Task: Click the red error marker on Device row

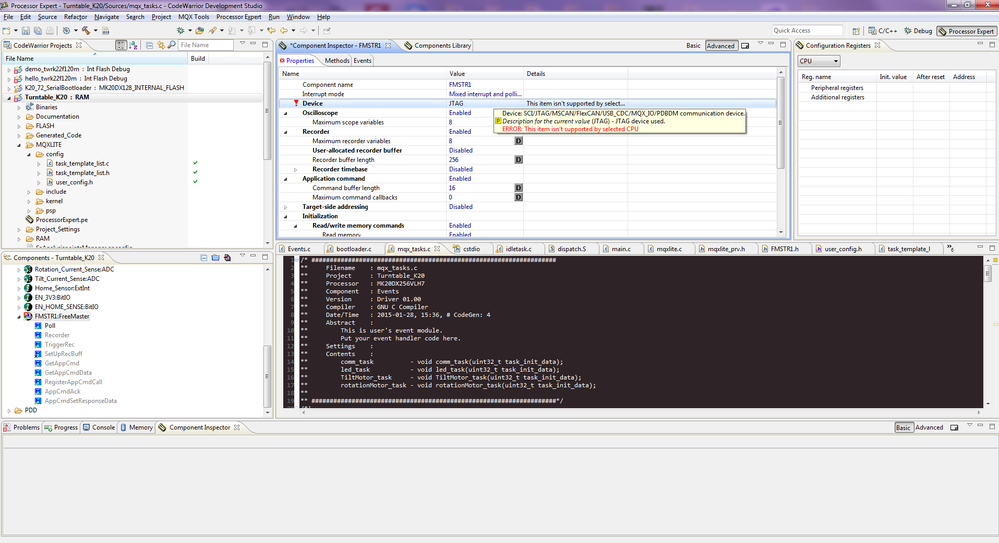Action: pos(296,103)
